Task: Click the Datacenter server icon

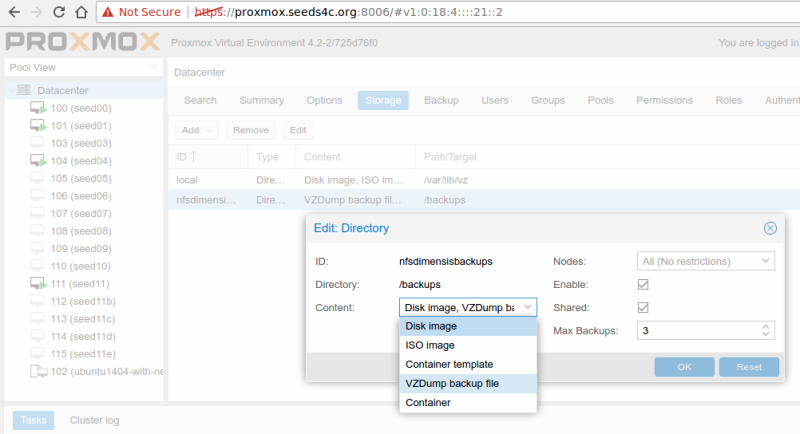Action: (24, 91)
